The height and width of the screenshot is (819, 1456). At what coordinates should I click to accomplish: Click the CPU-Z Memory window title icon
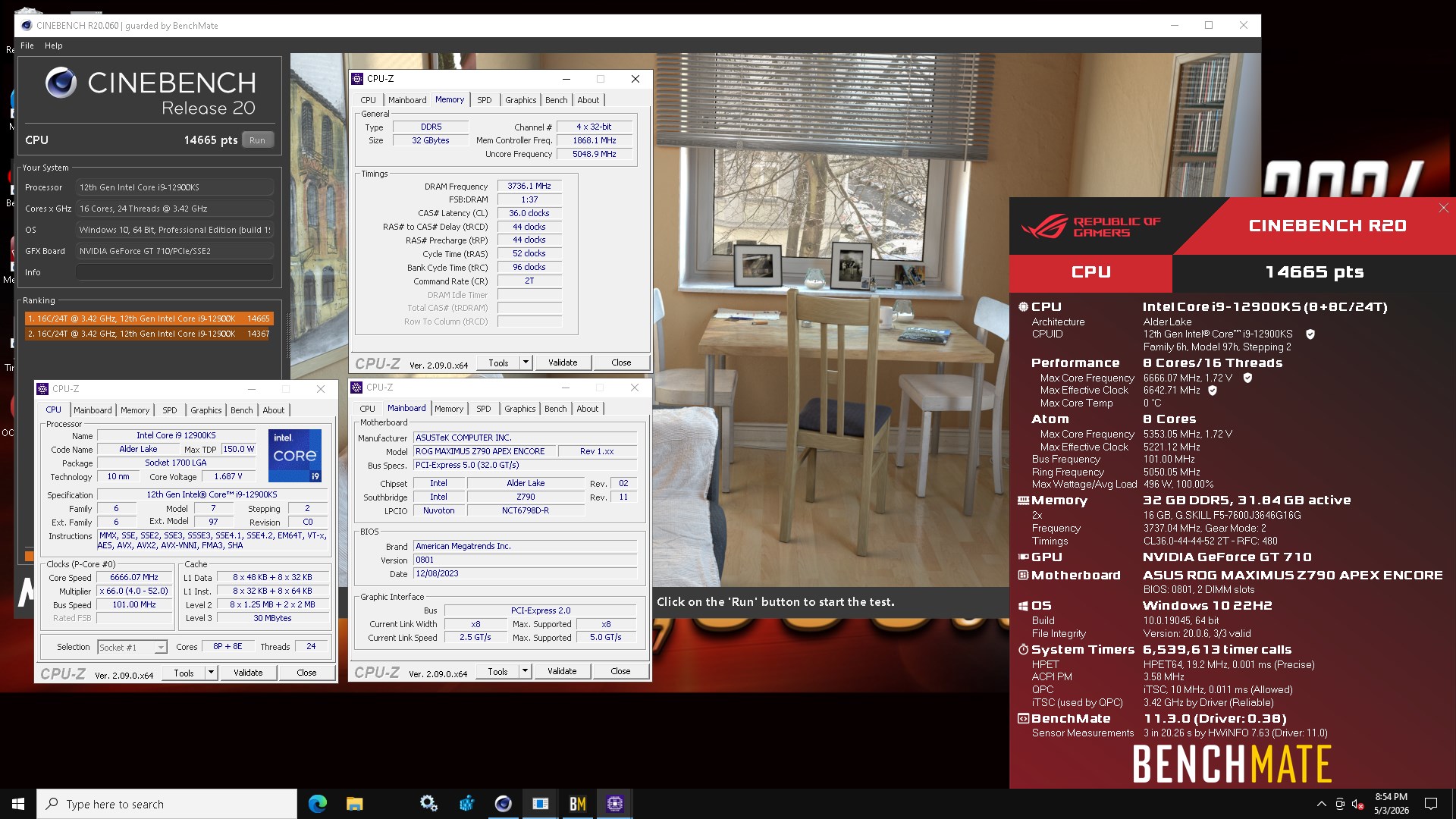358,79
